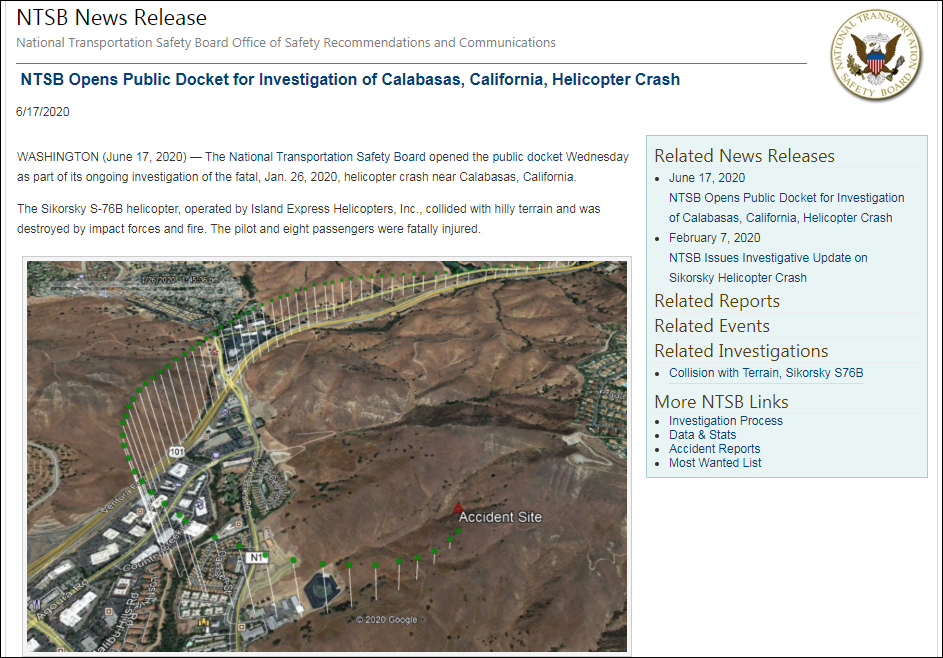Expand the Related Investigations section heading

tap(741, 351)
